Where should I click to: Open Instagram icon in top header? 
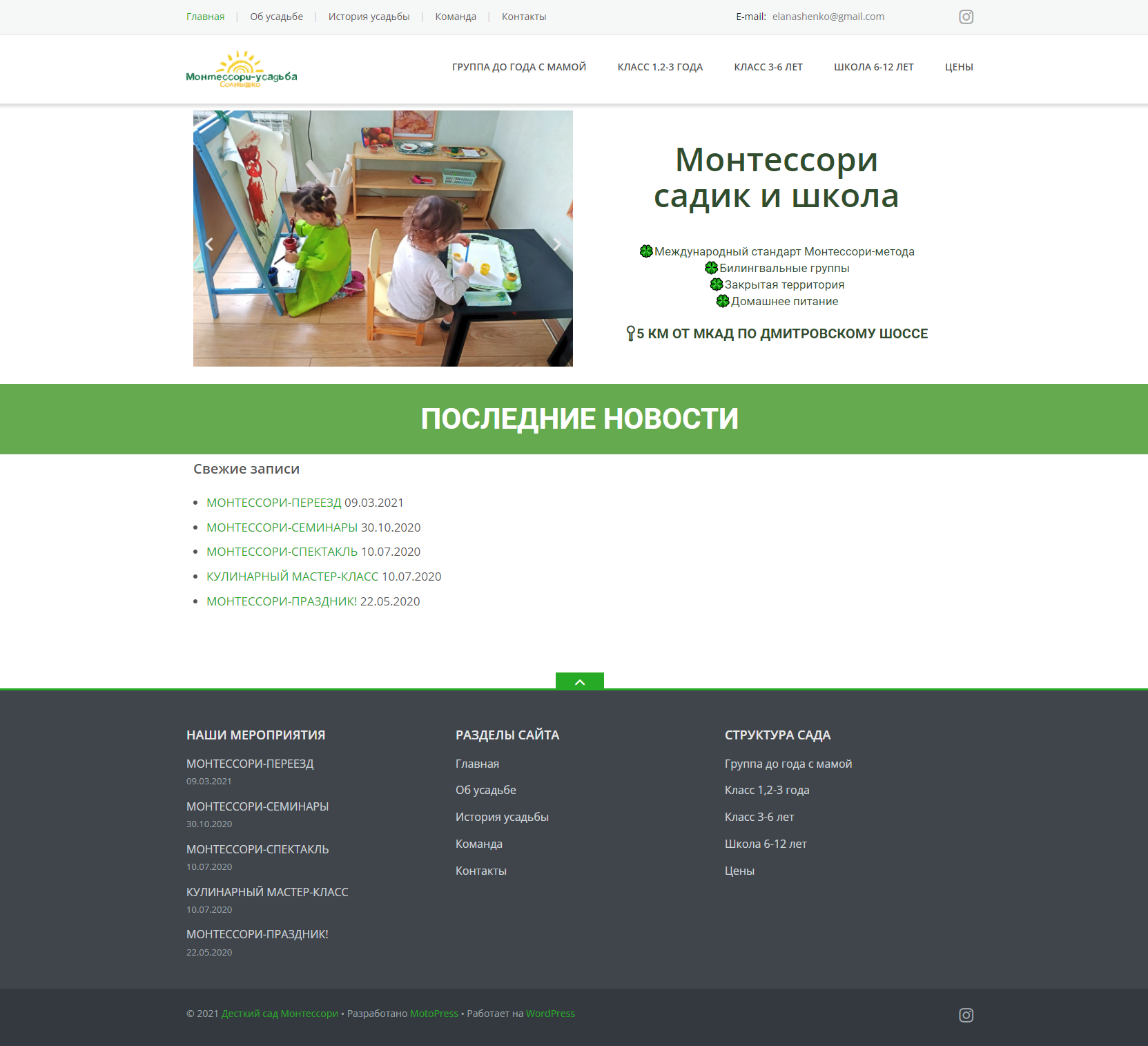(x=966, y=17)
